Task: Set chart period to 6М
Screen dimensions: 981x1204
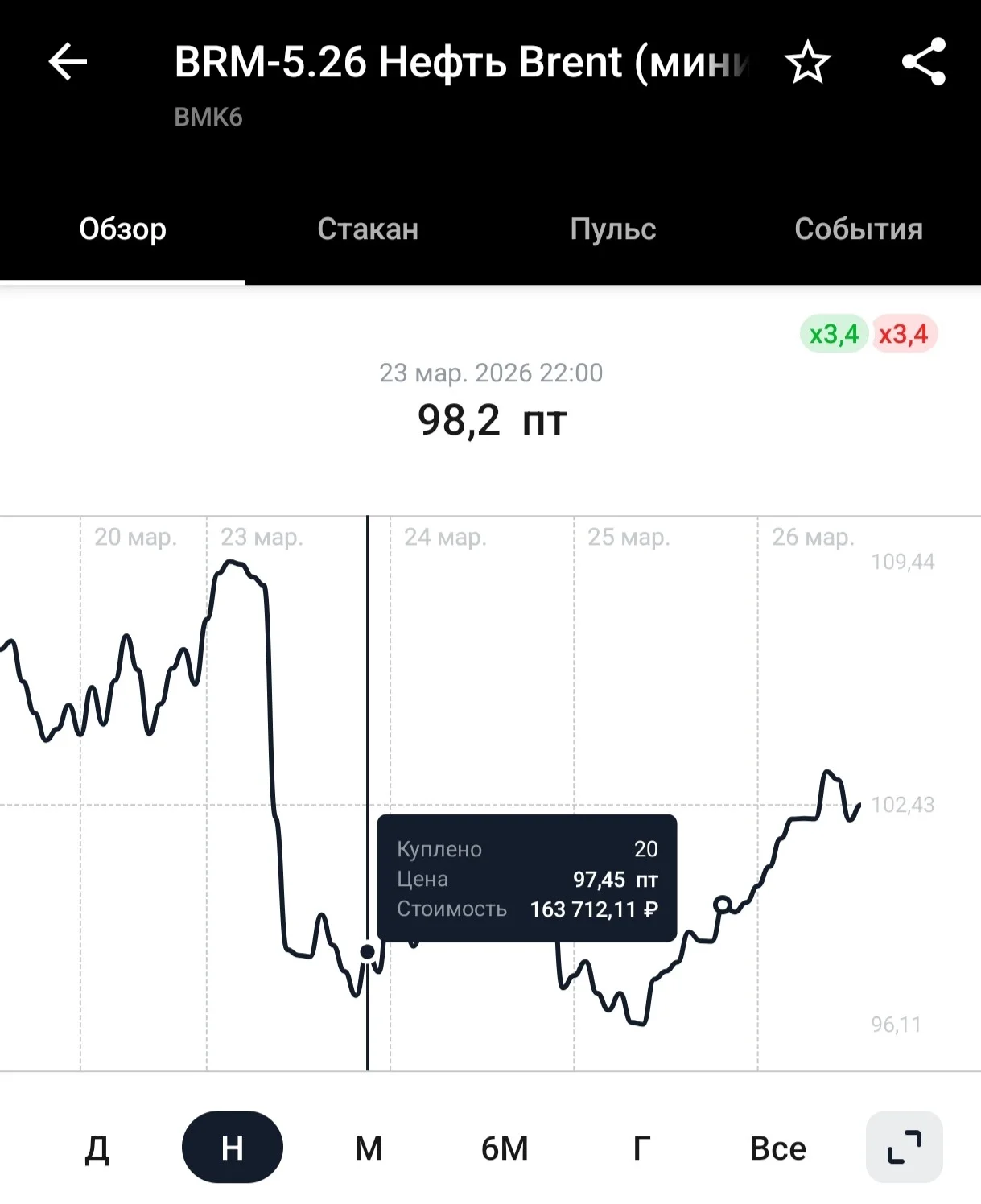Action: [505, 1148]
